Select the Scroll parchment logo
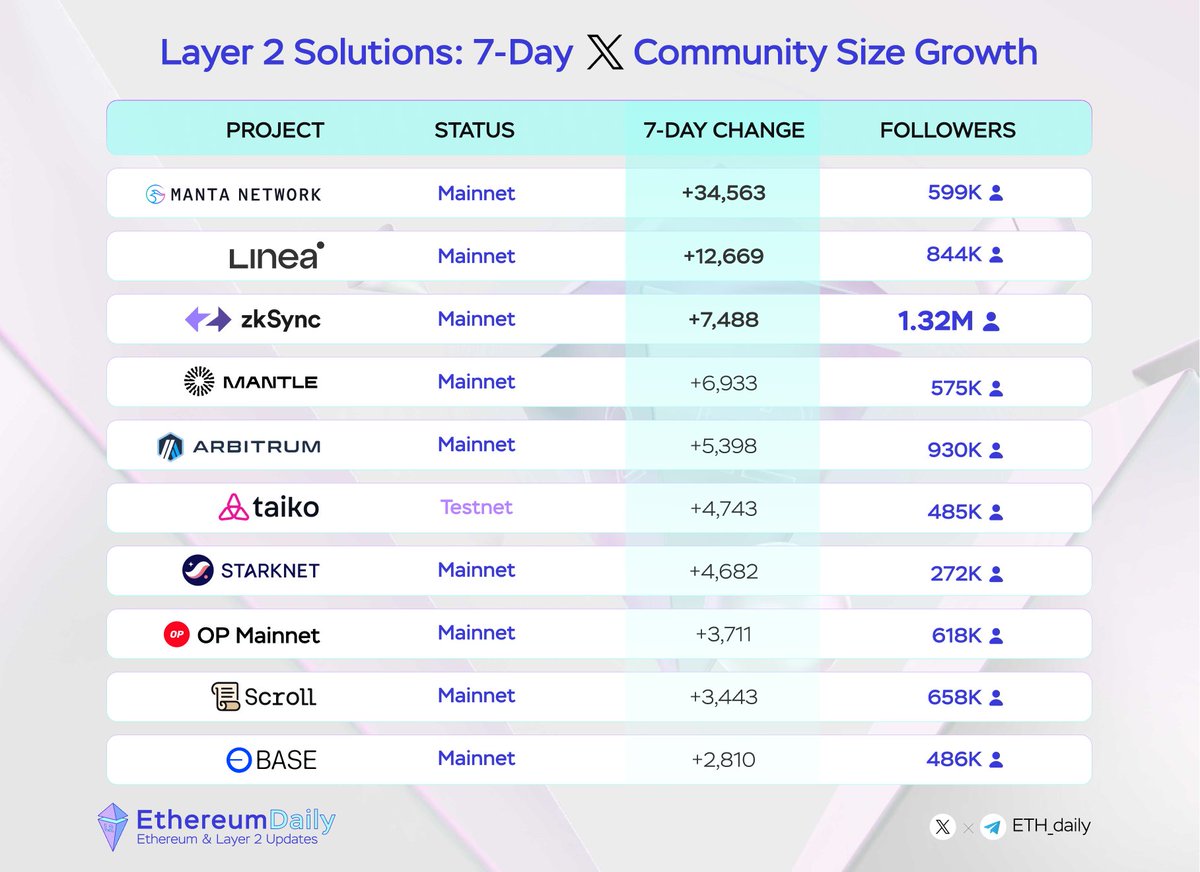The width and height of the screenshot is (1200, 872). 226,696
